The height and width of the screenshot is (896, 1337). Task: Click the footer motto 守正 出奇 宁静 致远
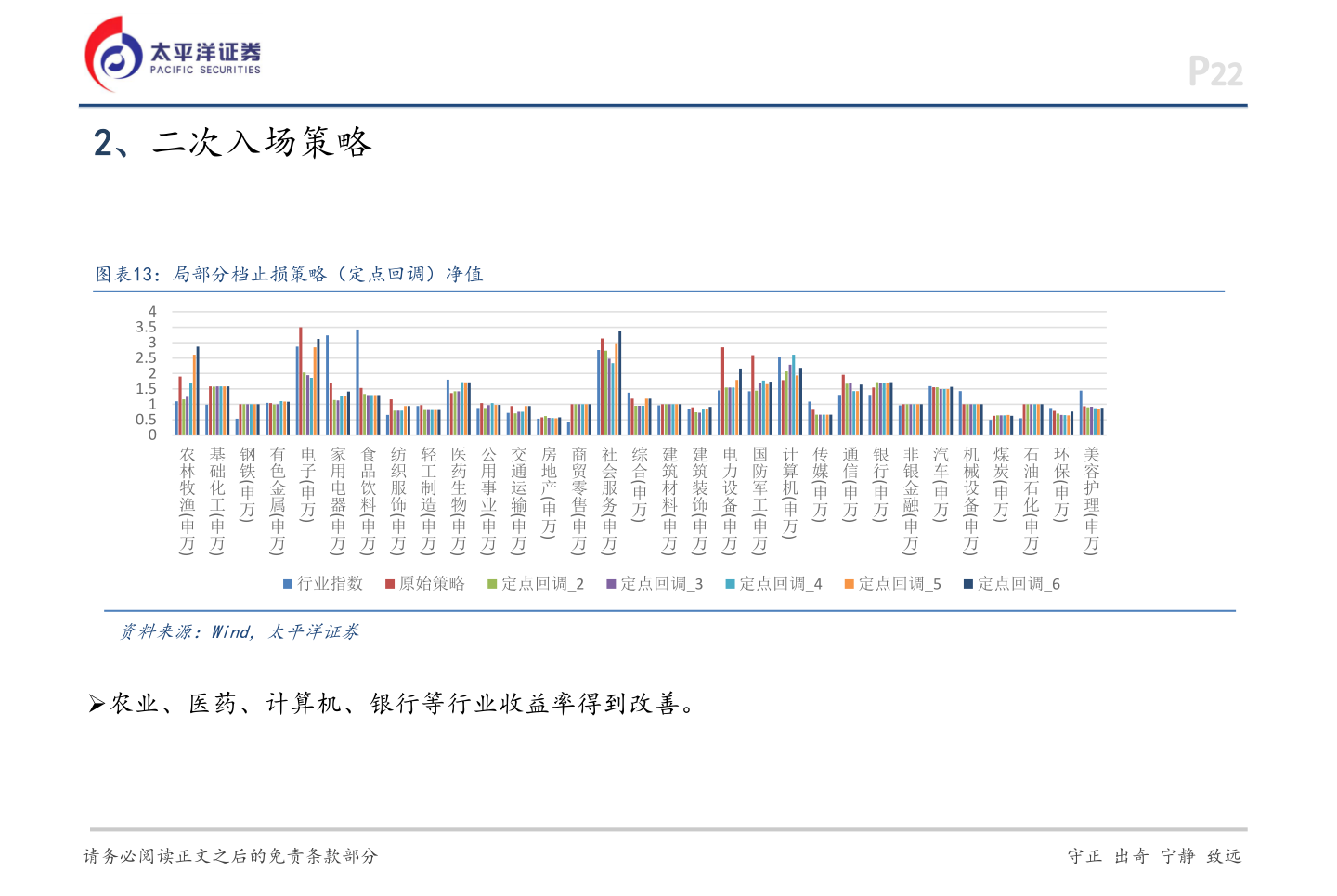[1154, 856]
